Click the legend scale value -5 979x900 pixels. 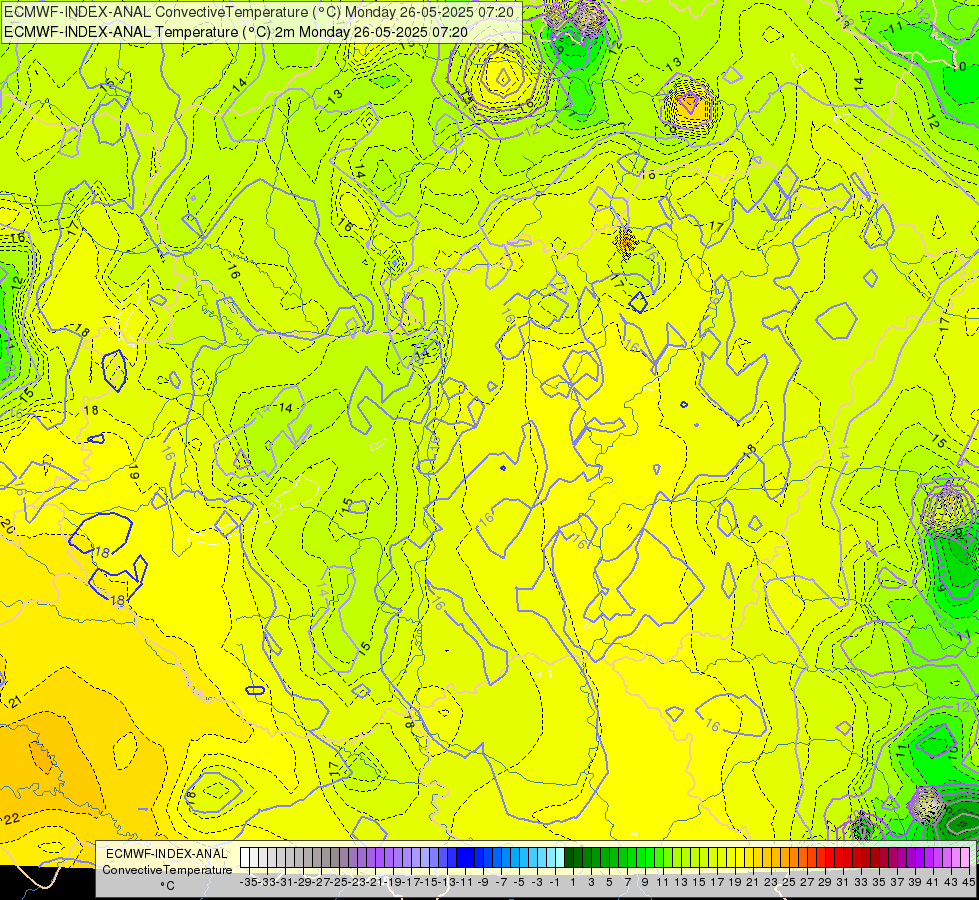click(520, 882)
